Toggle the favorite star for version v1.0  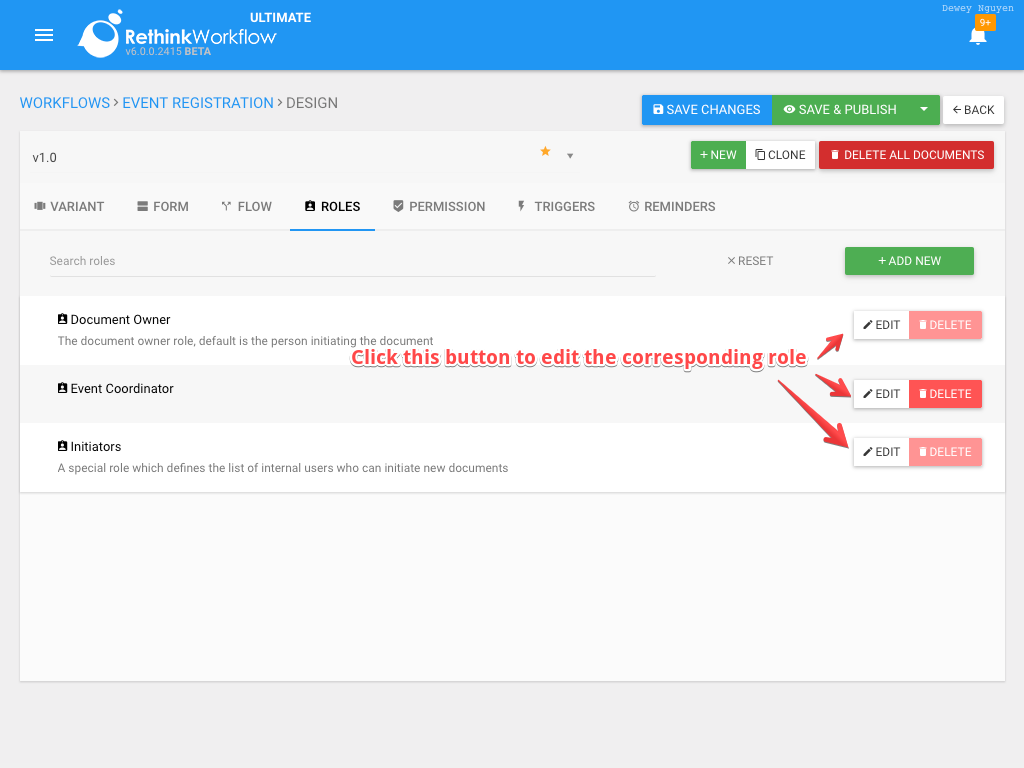[545, 151]
